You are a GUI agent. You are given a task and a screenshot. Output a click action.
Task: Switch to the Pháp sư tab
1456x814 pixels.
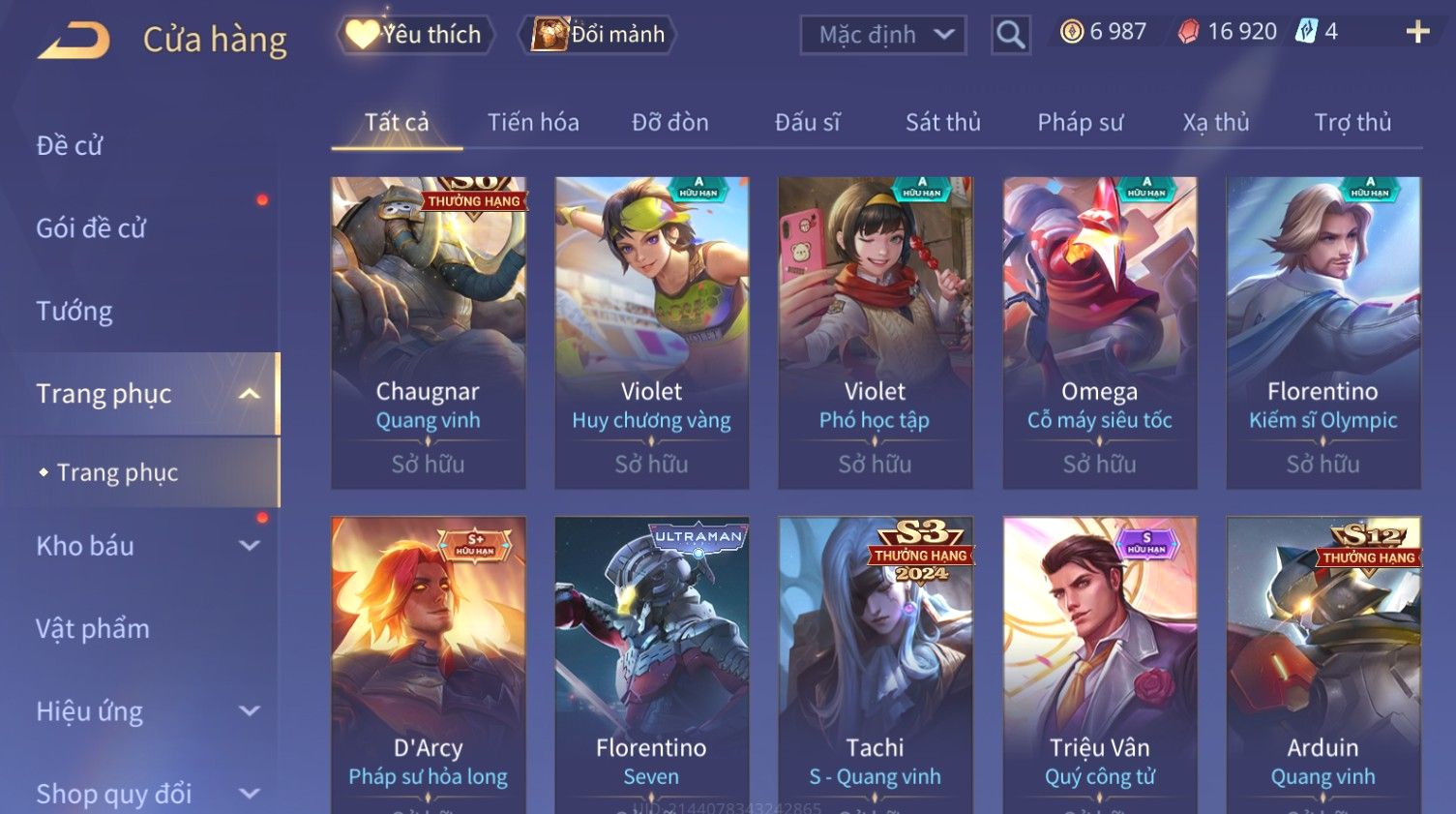click(1080, 123)
